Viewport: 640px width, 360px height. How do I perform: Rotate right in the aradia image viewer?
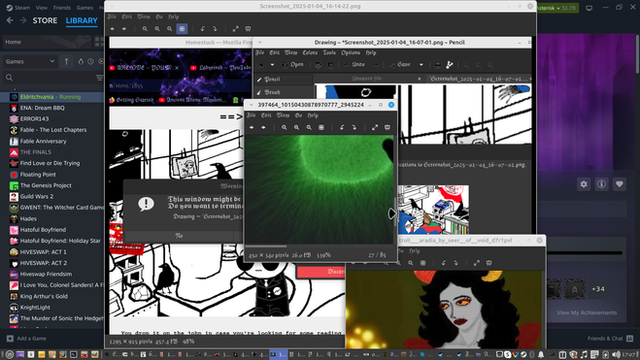click(456, 263)
